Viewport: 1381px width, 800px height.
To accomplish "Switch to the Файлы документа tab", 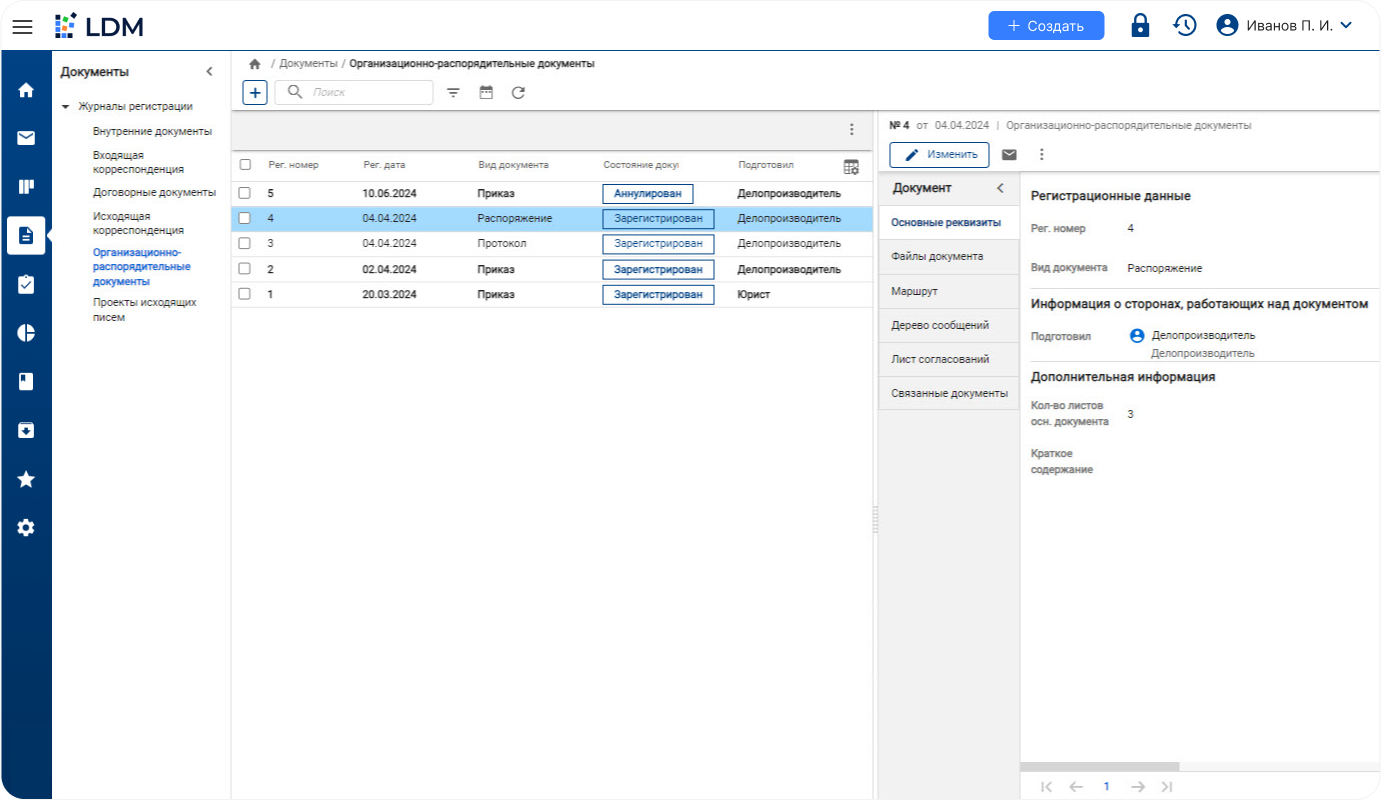I will [937, 256].
